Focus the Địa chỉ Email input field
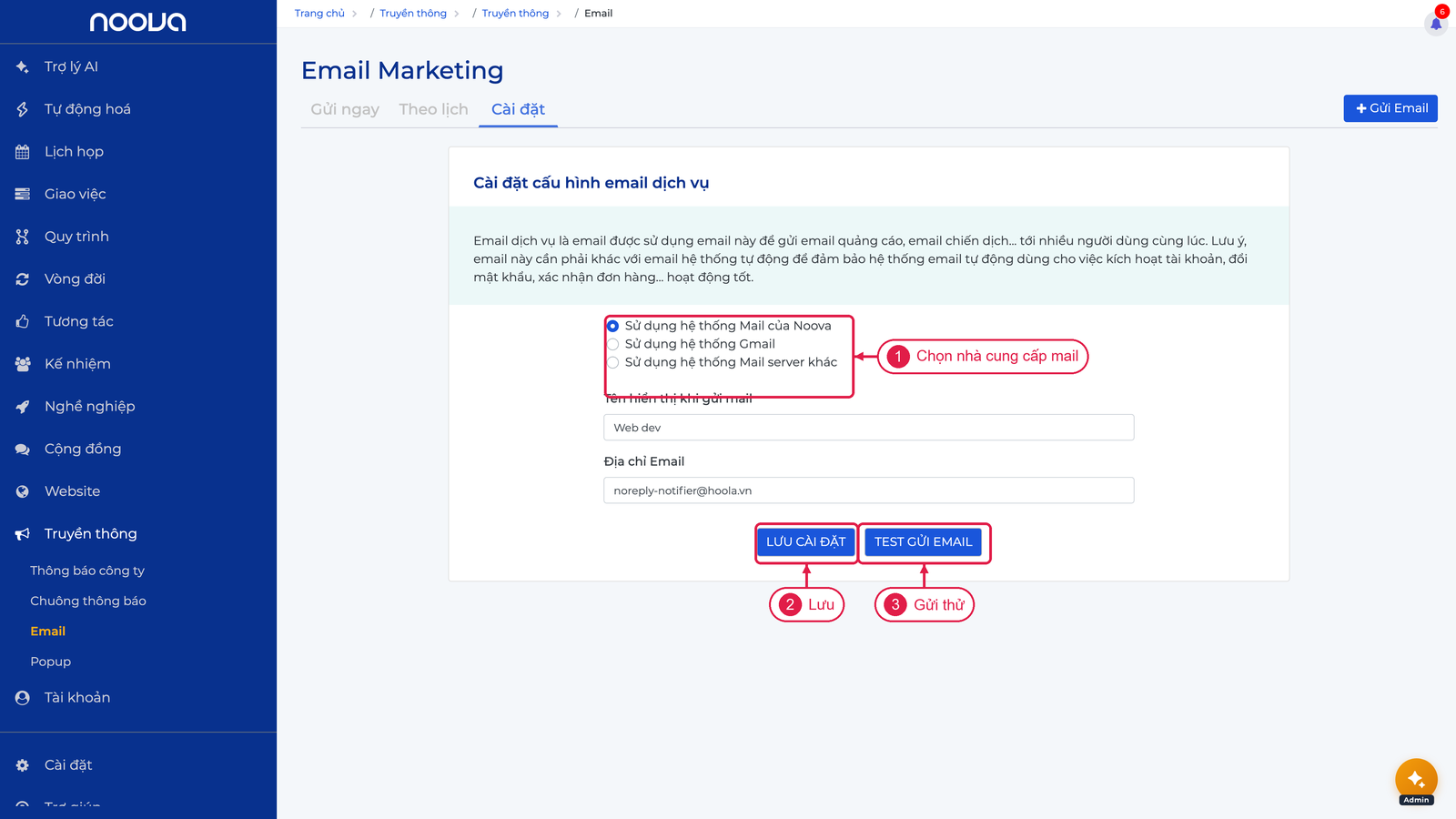1456x819 pixels. (869, 490)
